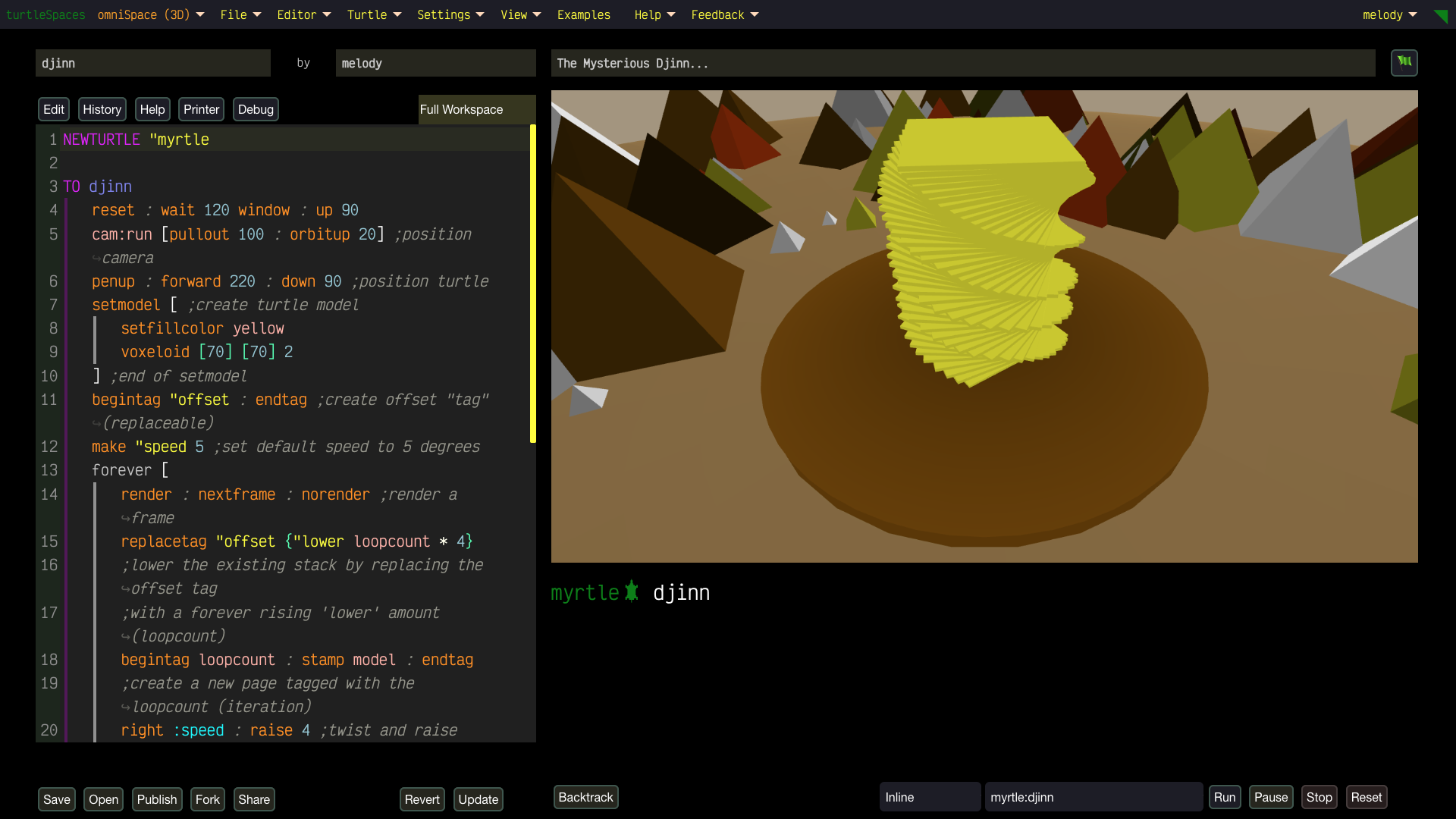Pause the running program
Viewport: 1456px width, 819px height.
click(1270, 797)
